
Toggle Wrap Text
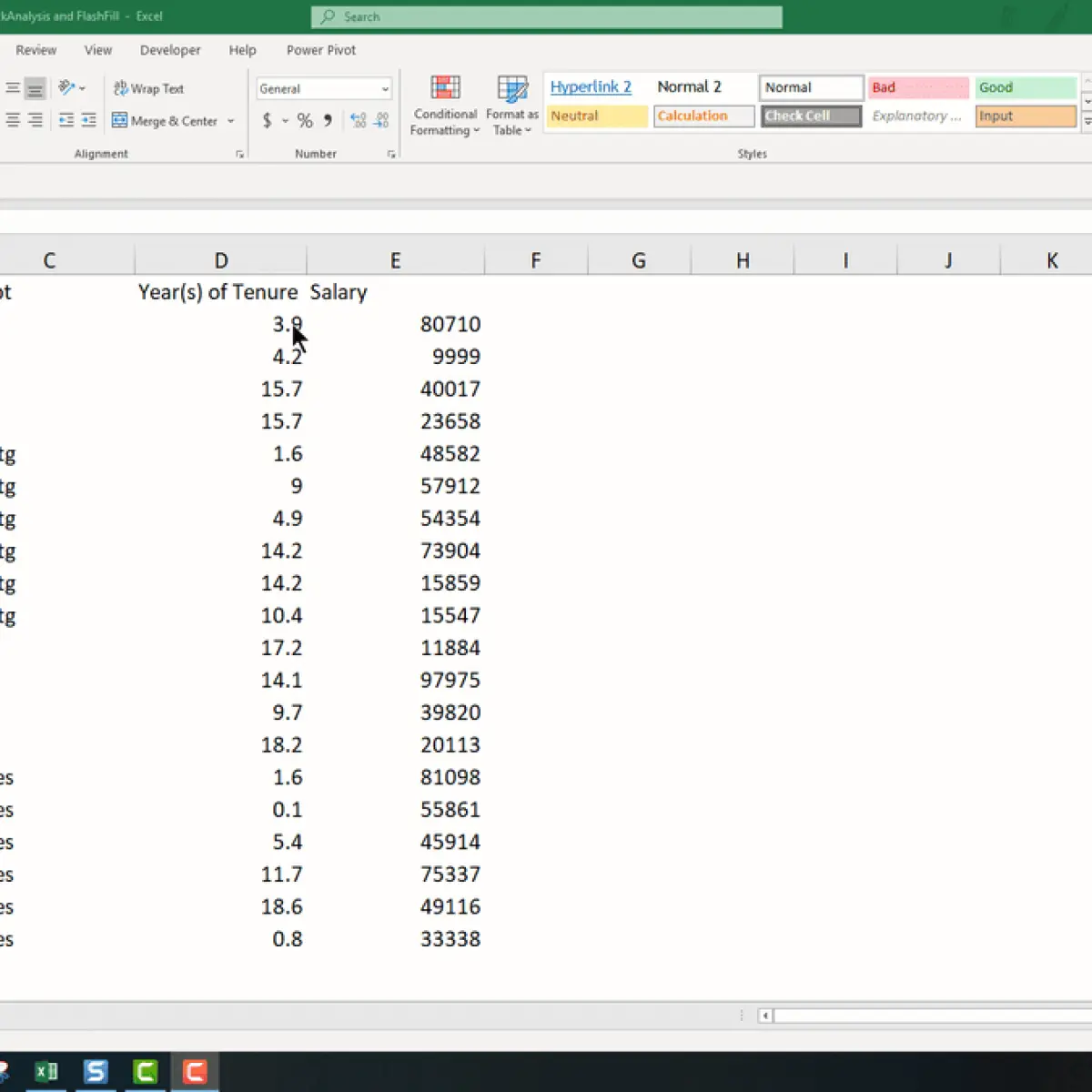(148, 88)
